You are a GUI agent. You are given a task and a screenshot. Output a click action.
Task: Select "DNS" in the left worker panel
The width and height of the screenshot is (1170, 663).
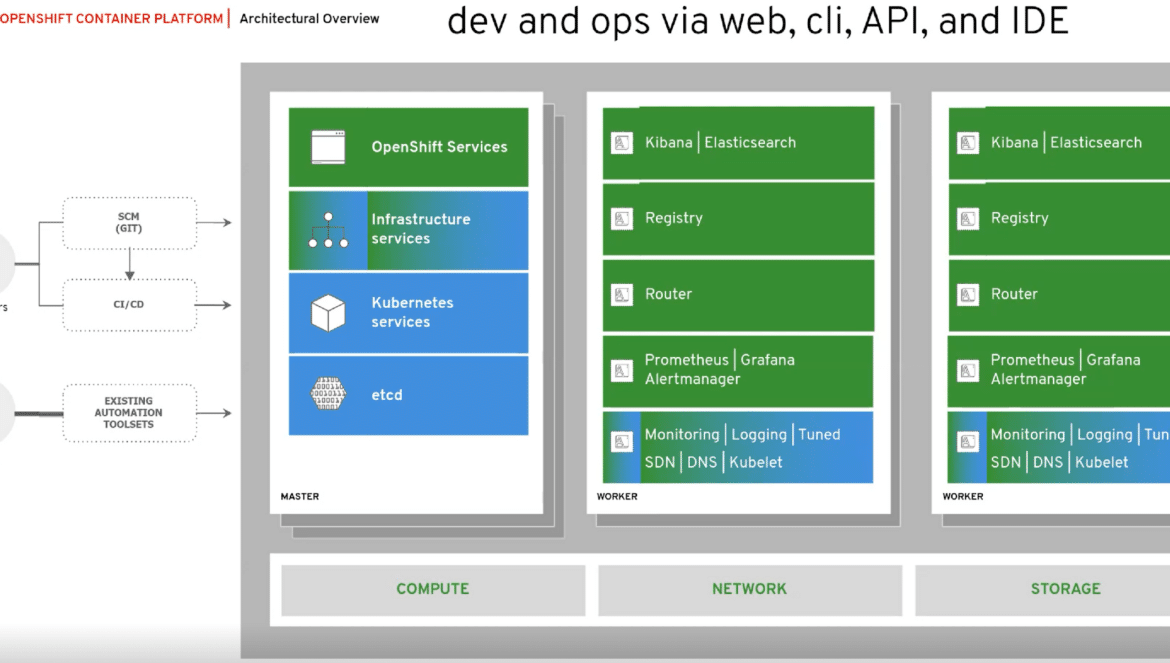(701, 462)
